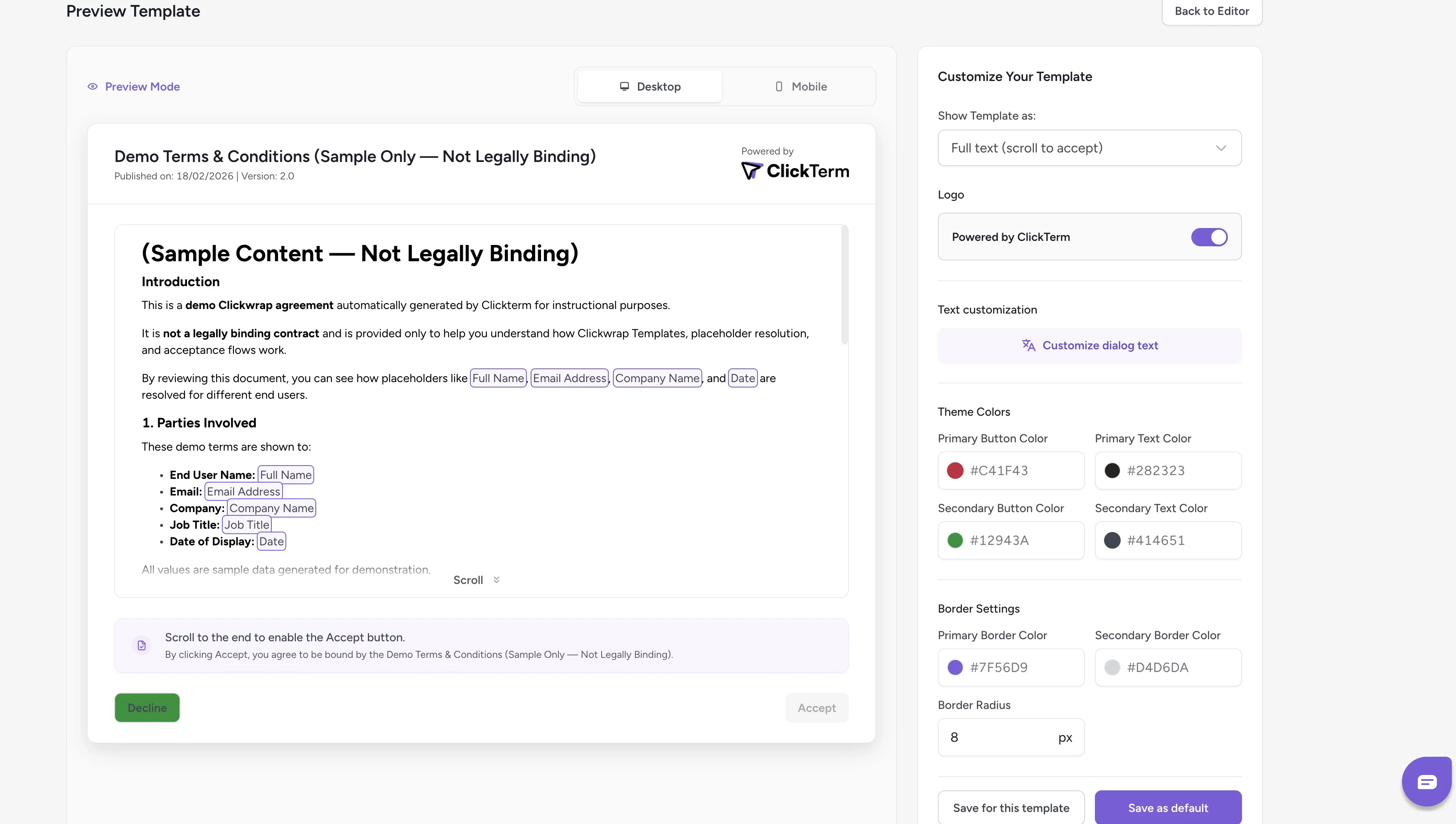Switch to the Mobile preview tab

point(800,86)
